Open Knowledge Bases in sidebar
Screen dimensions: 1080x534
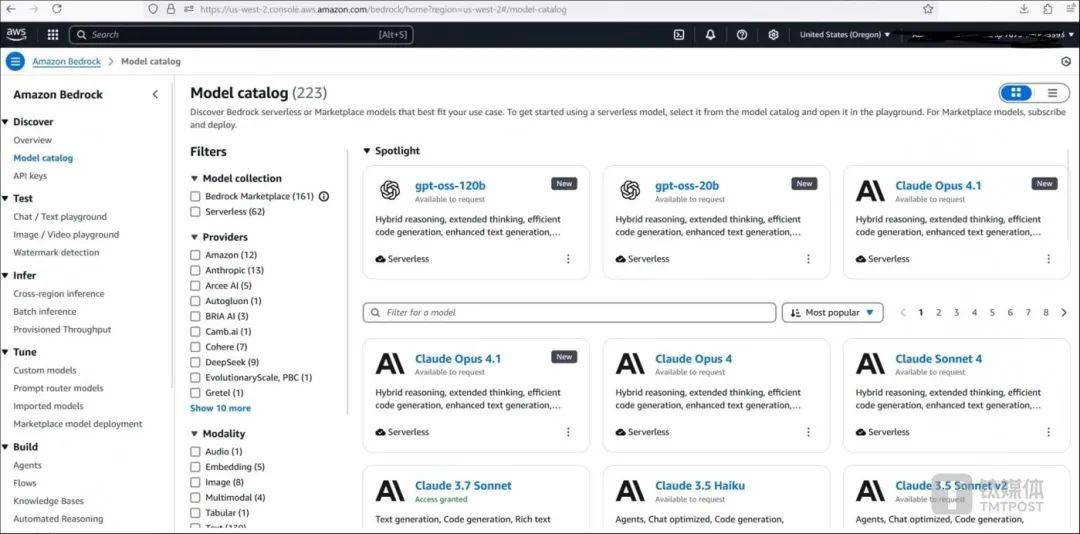click(48, 501)
